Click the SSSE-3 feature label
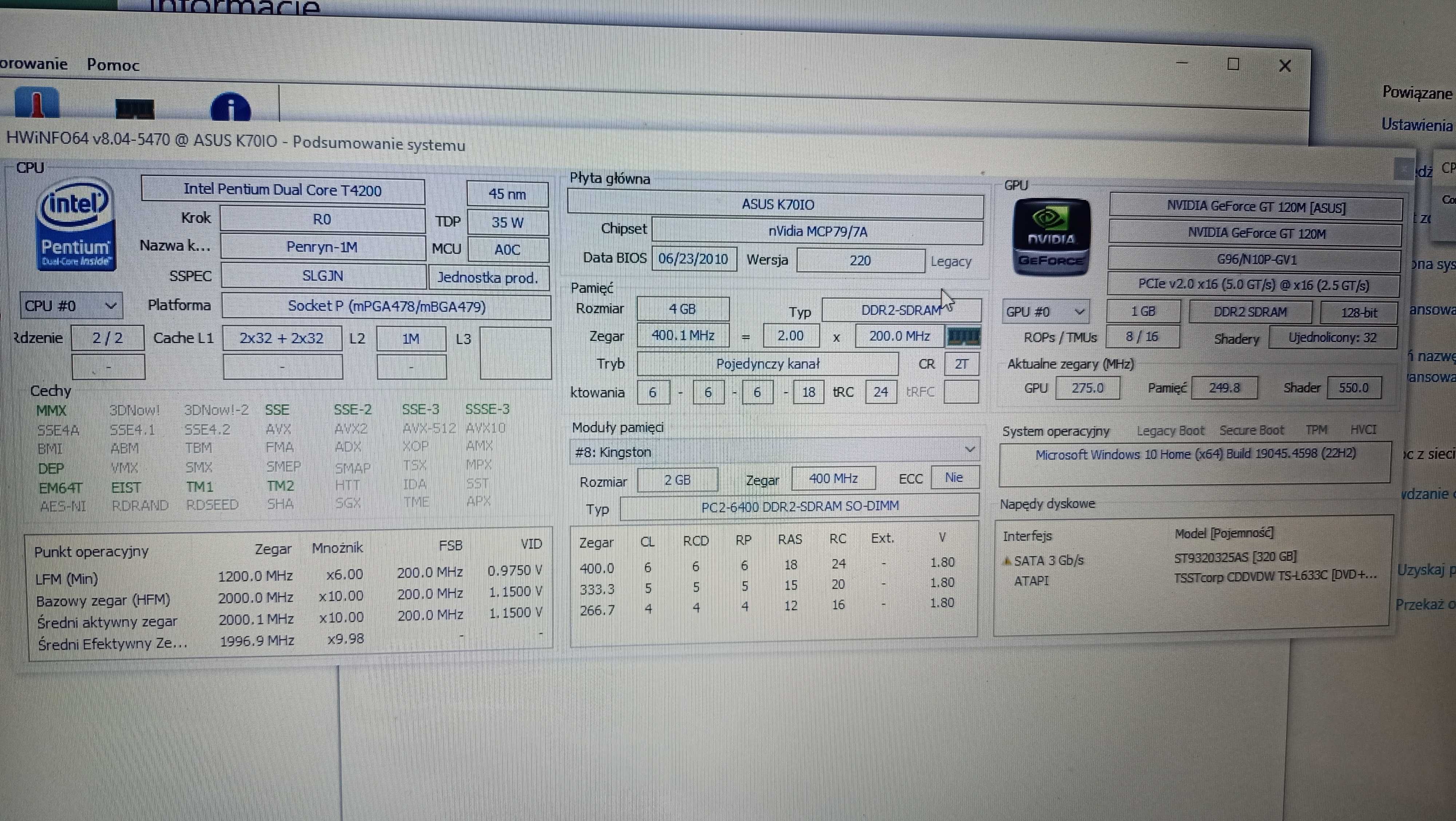The width and height of the screenshot is (1456, 821). coord(487,409)
